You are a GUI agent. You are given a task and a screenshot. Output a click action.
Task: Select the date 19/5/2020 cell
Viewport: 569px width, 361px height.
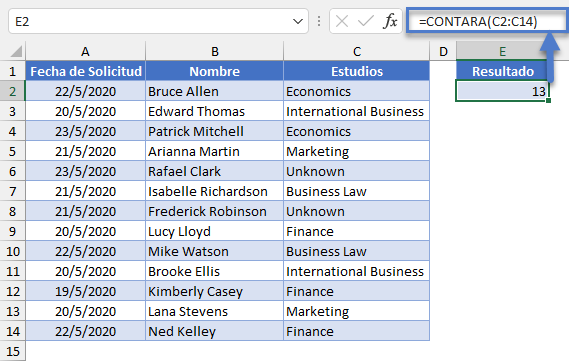86,291
